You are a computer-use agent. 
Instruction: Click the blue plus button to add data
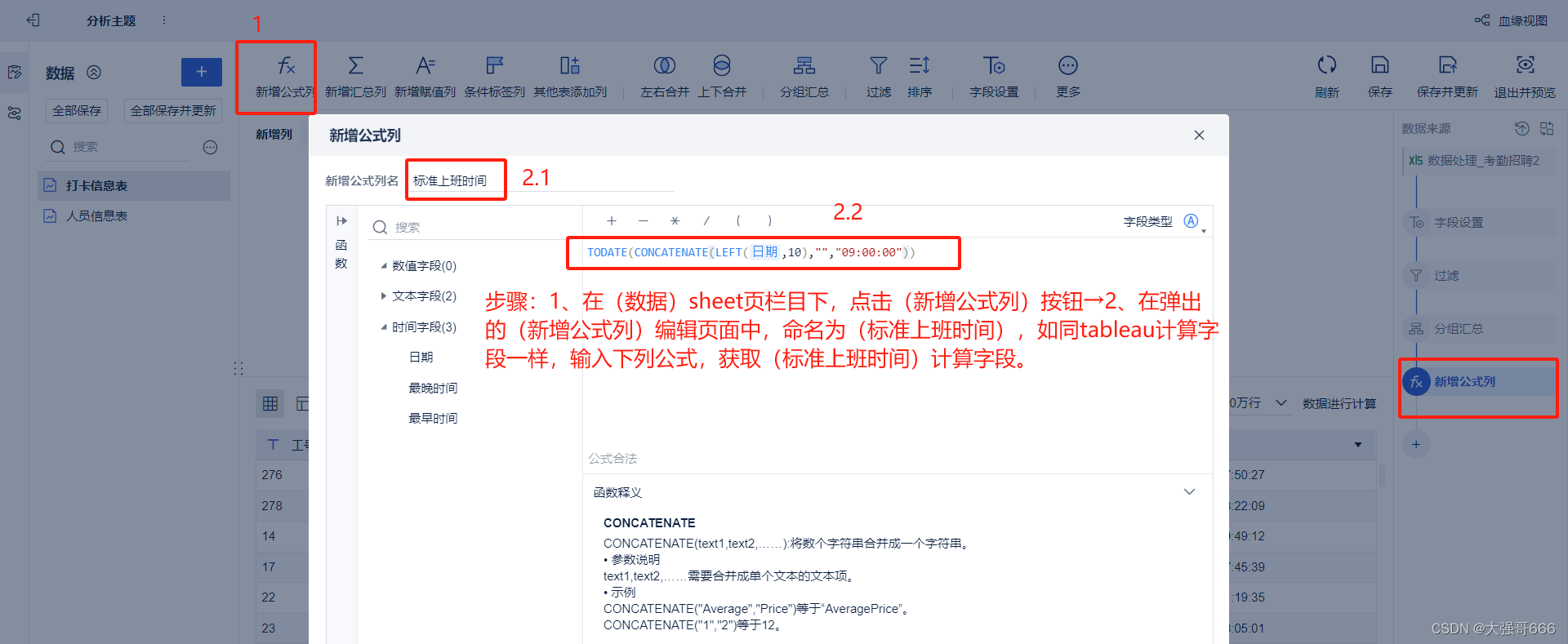tap(202, 72)
